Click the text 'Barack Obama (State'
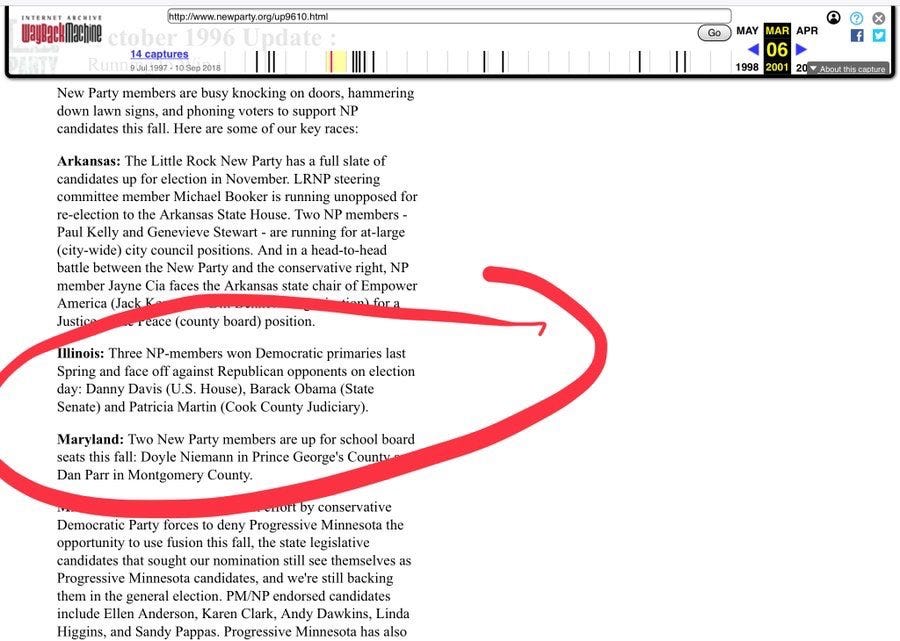Image resolution: width=900 pixels, height=641 pixels. pyautogui.click(x=312, y=389)
